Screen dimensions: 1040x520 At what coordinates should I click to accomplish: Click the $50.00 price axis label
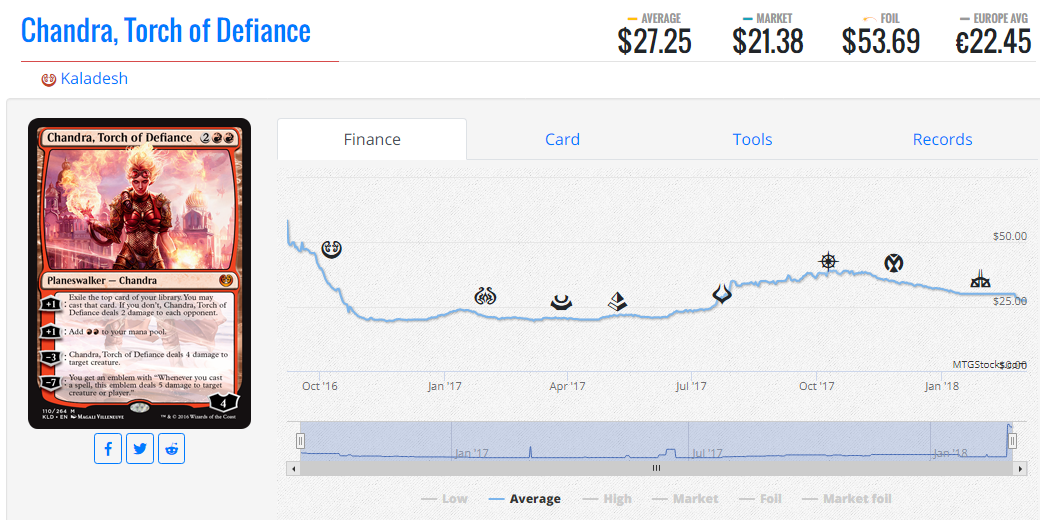pyautogui.click(x=1009, y=236)
